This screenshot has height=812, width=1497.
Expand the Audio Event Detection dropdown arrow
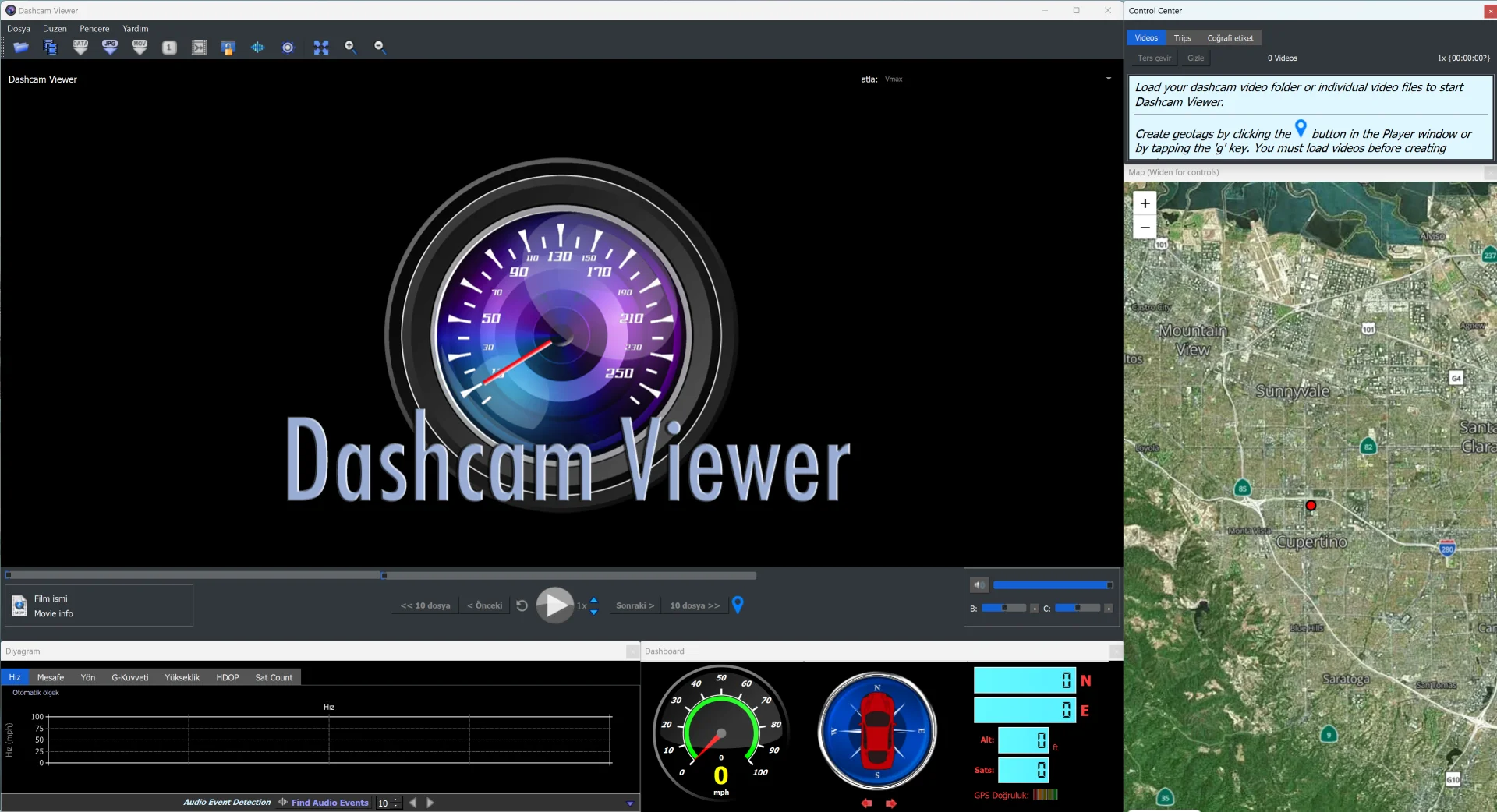(x=630, y=803)
